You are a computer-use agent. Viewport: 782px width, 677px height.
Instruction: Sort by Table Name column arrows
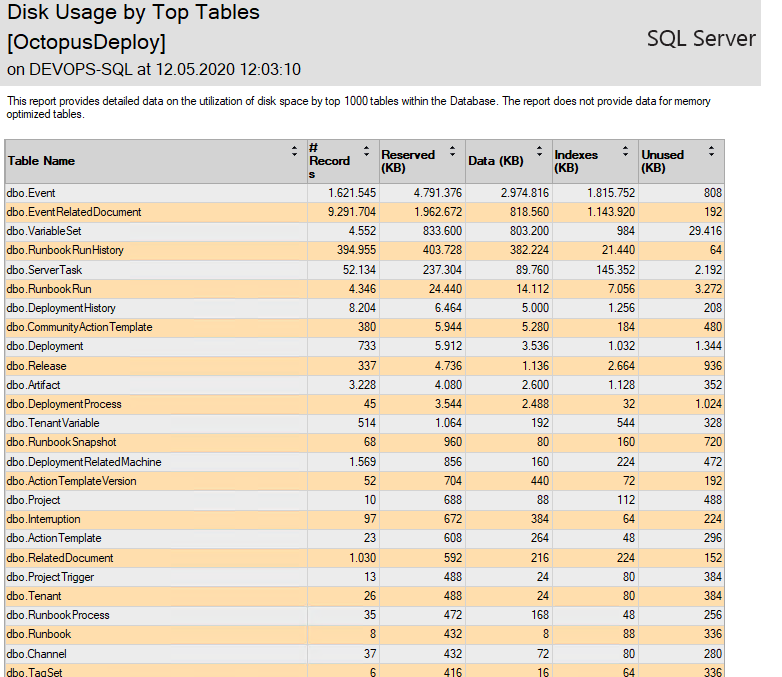(294, 151)
